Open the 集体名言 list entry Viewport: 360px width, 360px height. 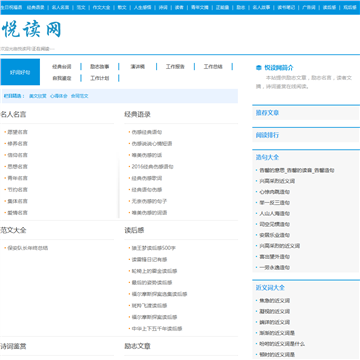[18, 201]
